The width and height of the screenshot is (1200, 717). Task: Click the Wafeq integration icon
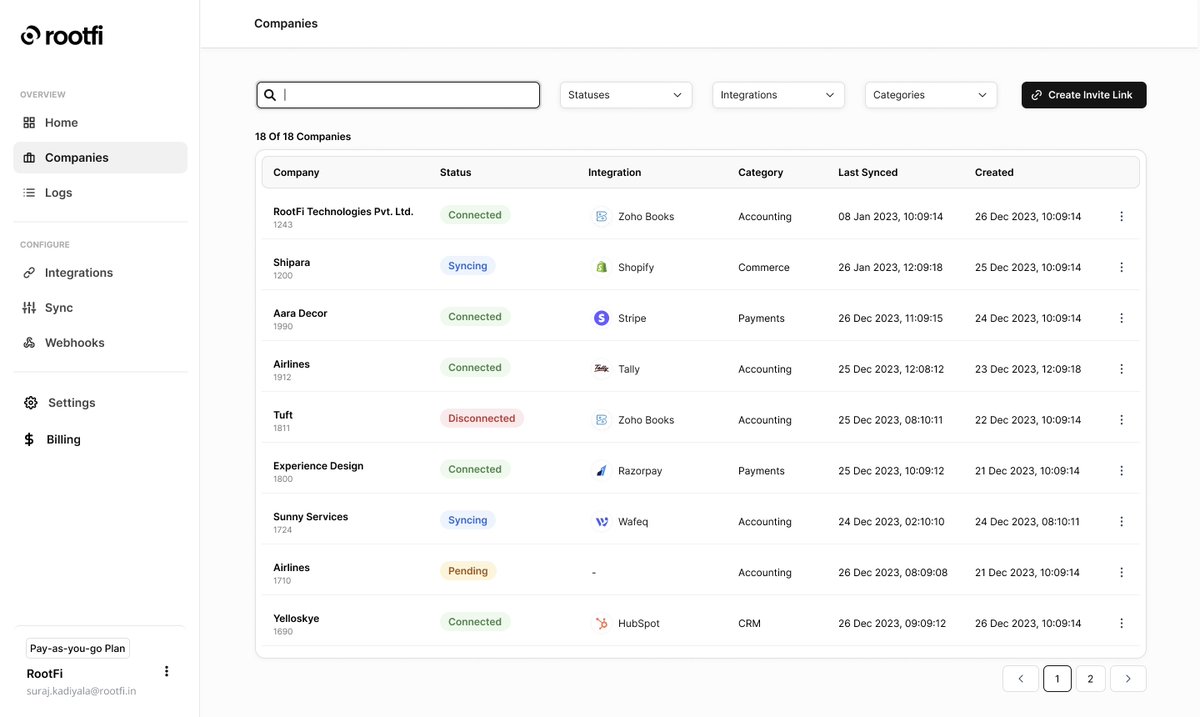[x=601, y=521]
